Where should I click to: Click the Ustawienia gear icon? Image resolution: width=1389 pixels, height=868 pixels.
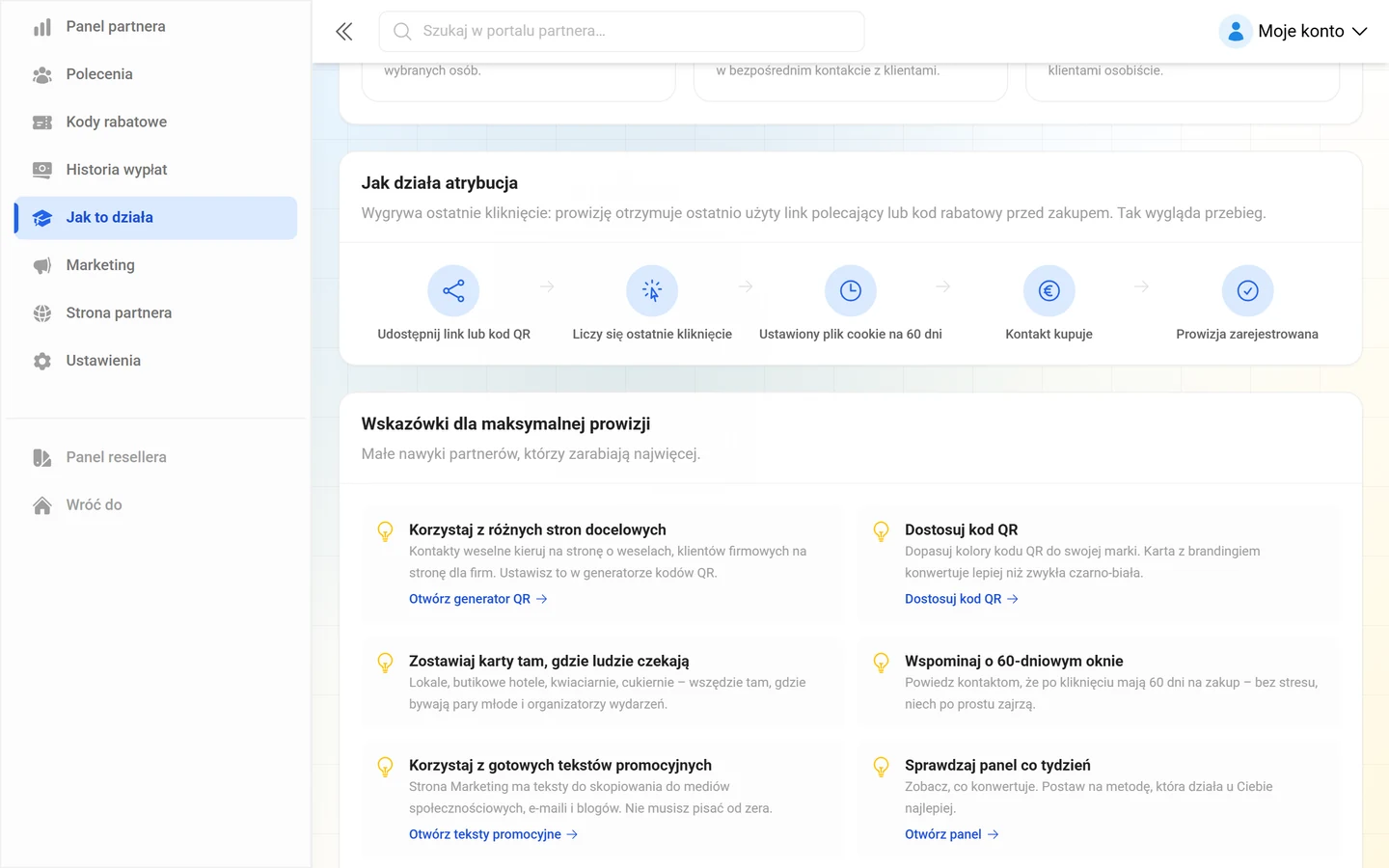(42, 361)
